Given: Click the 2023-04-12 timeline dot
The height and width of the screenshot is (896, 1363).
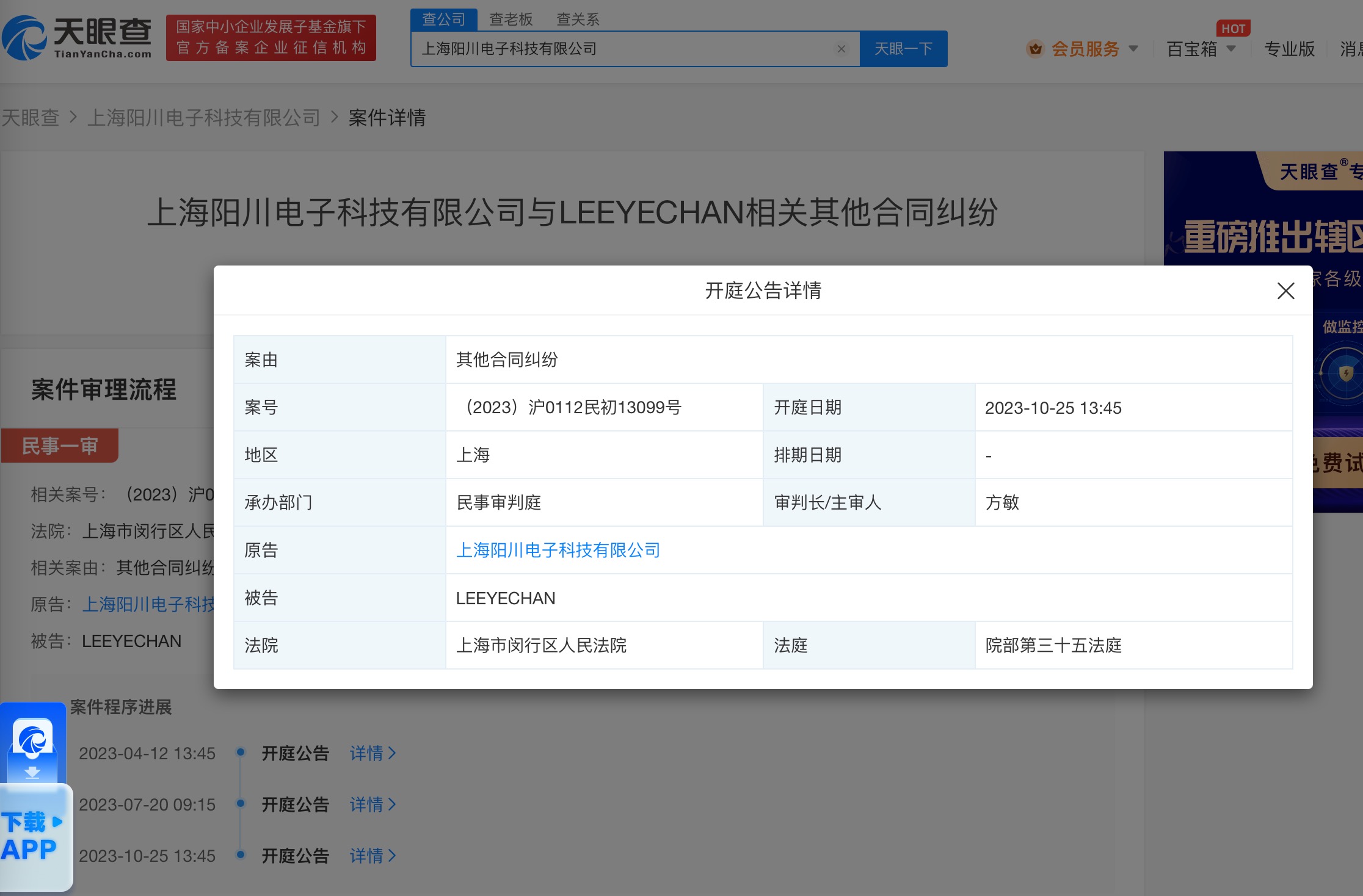Looking at the screenshot, I should (241, 753).
